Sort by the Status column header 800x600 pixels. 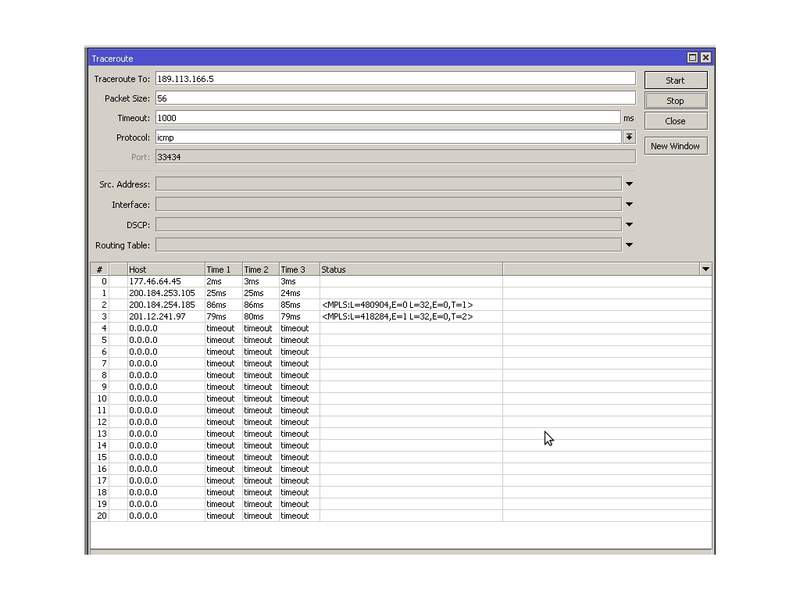[411, 269]
